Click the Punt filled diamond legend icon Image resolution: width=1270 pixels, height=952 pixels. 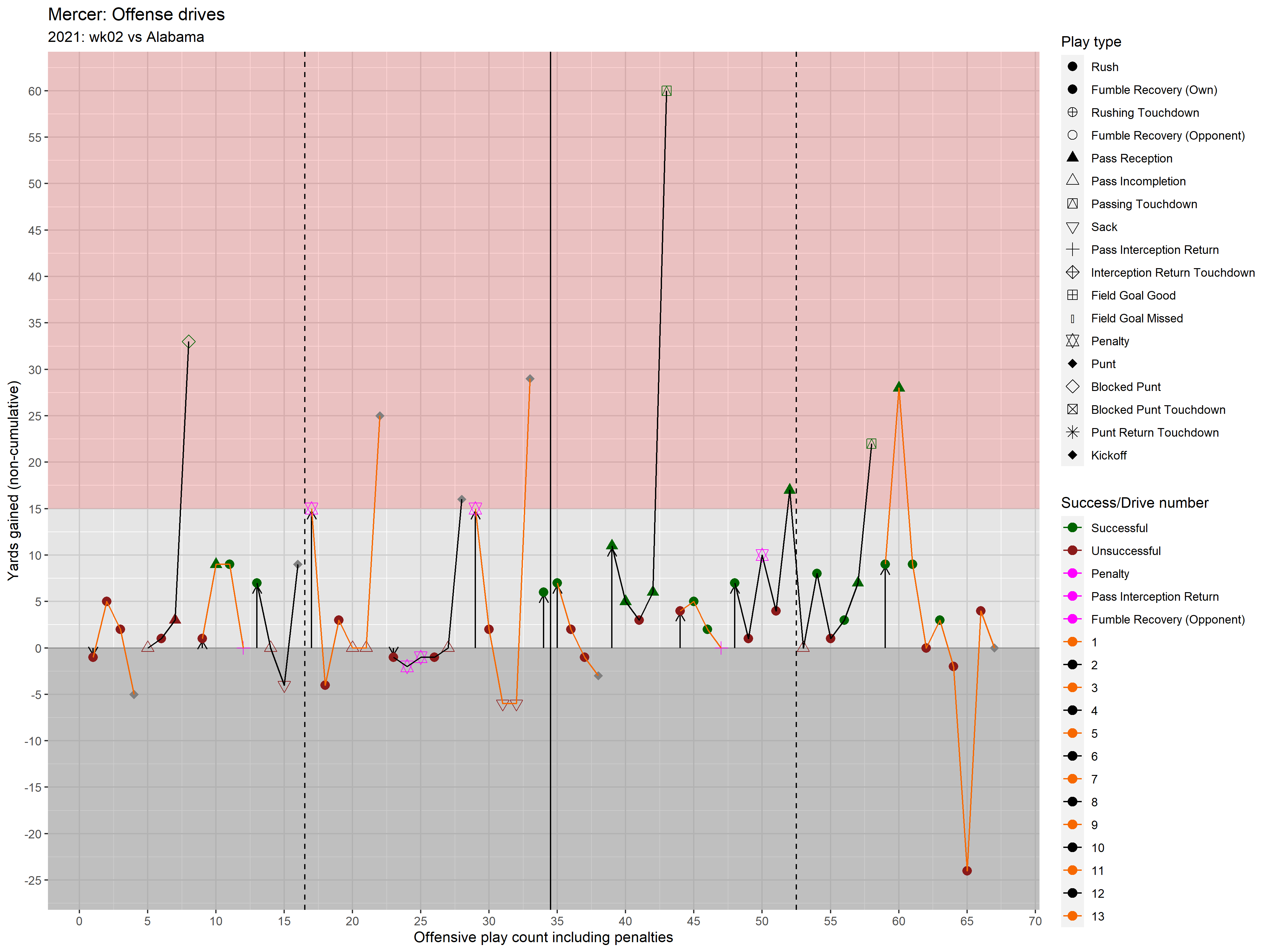click(1072, 364)
